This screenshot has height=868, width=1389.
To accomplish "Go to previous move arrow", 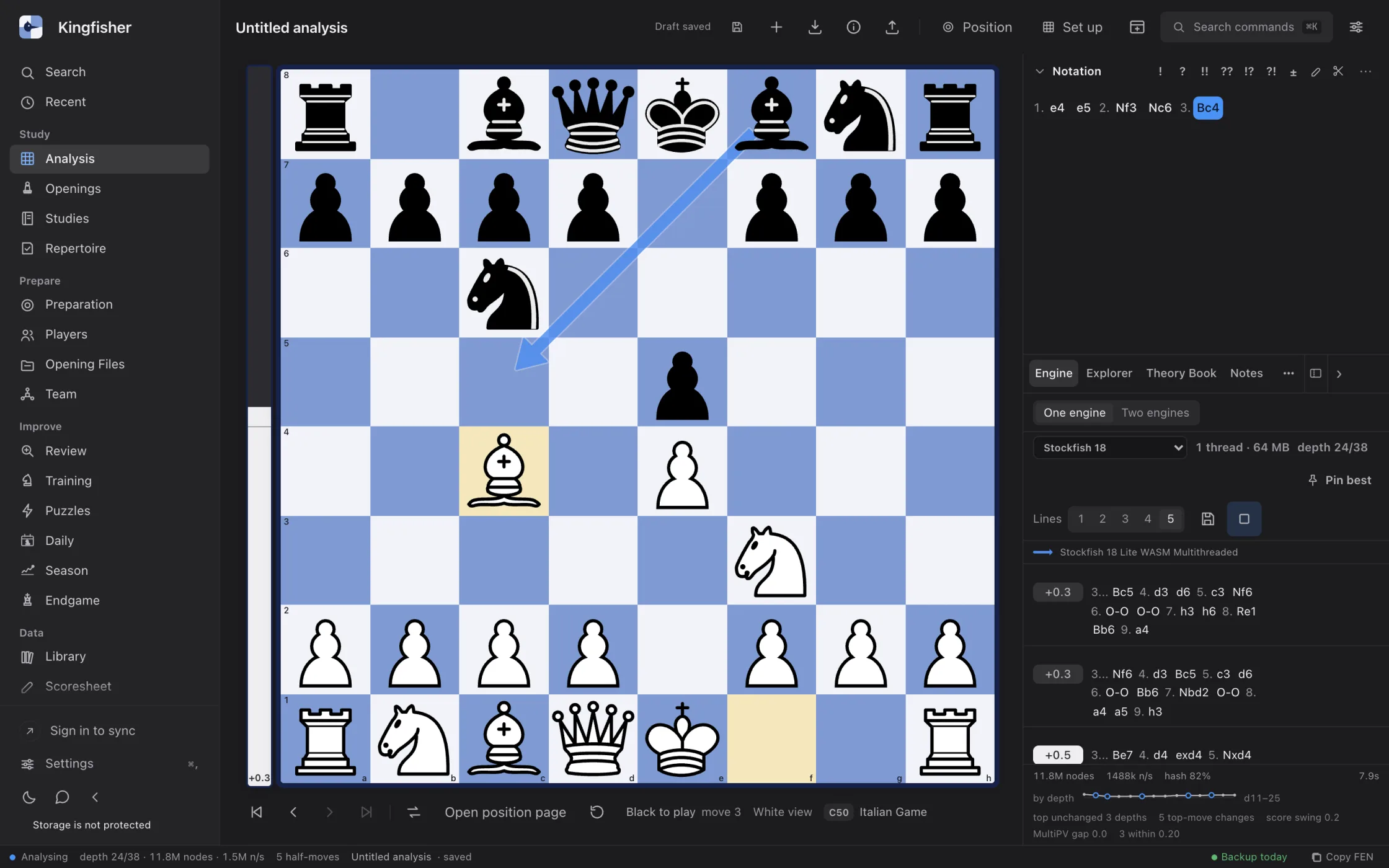I will 293,812.
